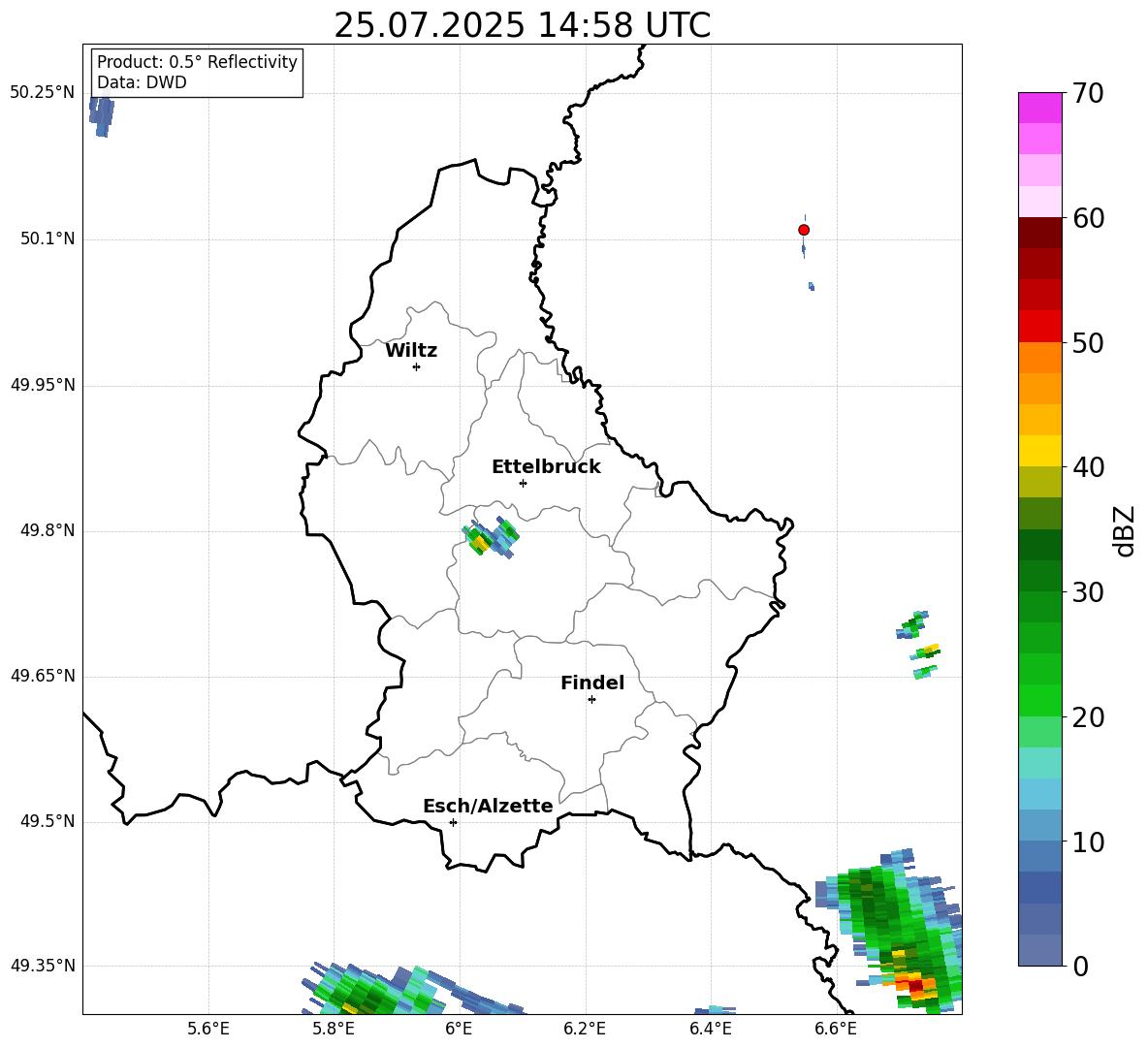The width and height of the screenshot is (1148, 1048).
Task: Click the Findel city label
Action: pos(592,683)
